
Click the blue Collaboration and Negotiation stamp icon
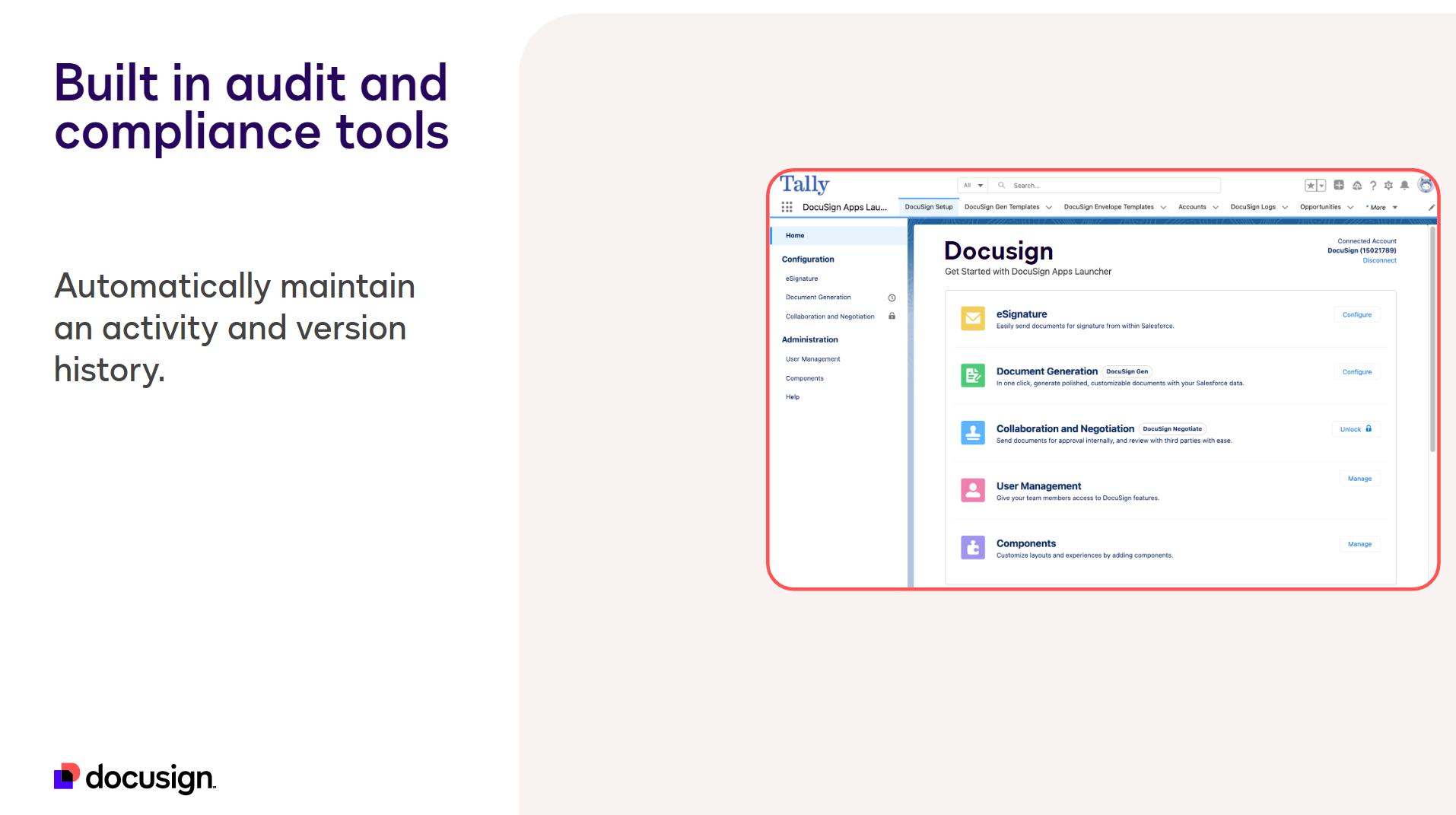[x=973, y=433]
